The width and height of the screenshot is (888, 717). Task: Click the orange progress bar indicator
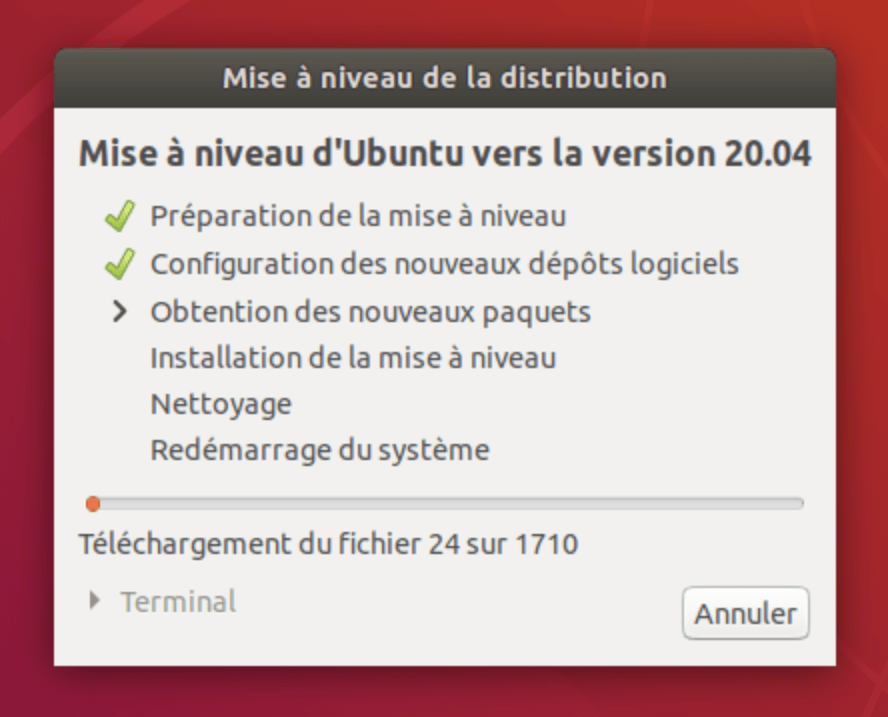pyautogui.click(x=93, y=504)
